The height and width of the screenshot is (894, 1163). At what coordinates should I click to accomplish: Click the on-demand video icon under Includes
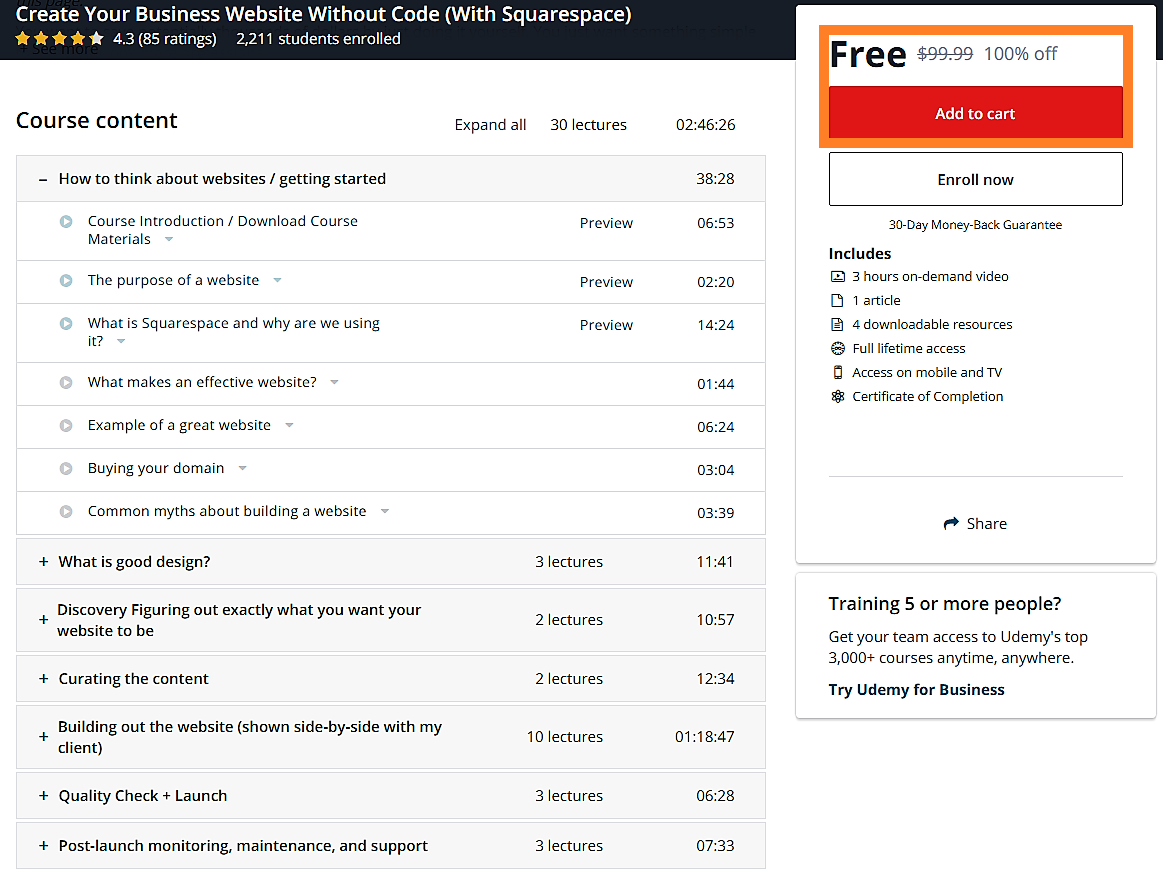[x=837, y=277]
